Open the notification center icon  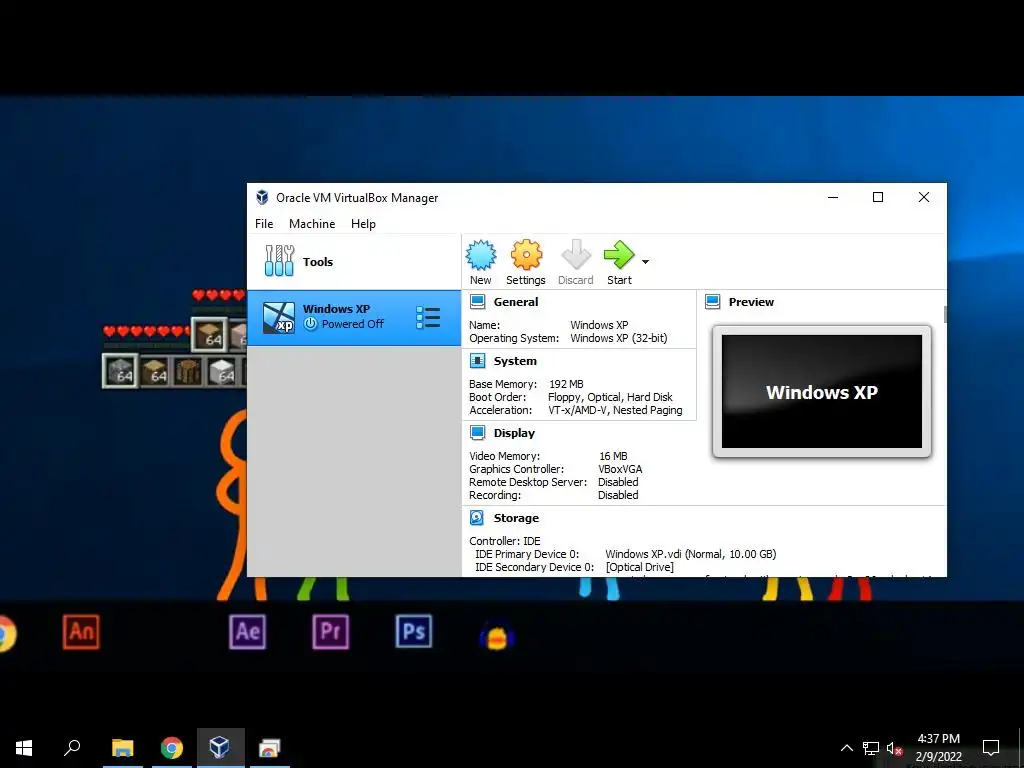click(991, 747)
